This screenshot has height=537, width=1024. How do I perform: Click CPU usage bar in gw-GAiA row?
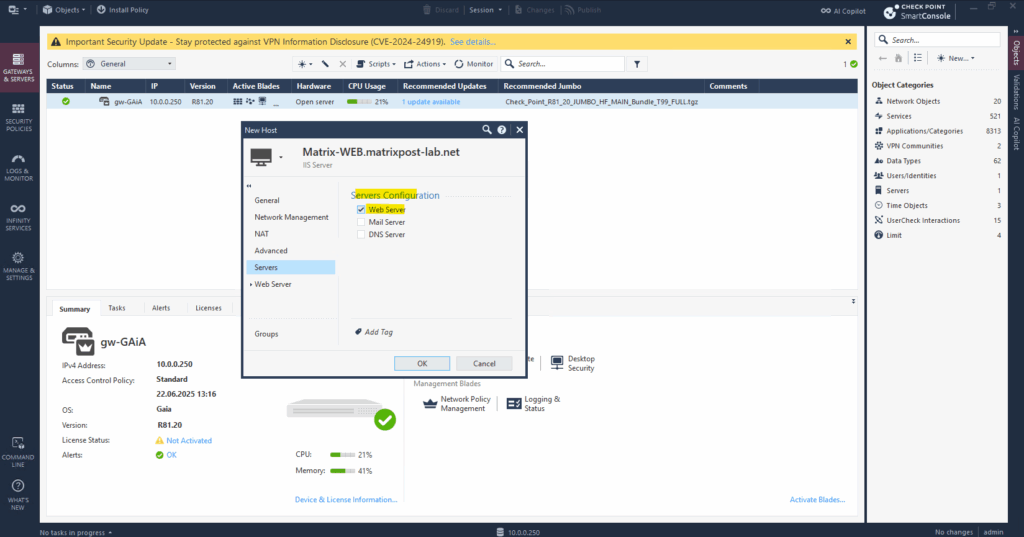(359, 102)
